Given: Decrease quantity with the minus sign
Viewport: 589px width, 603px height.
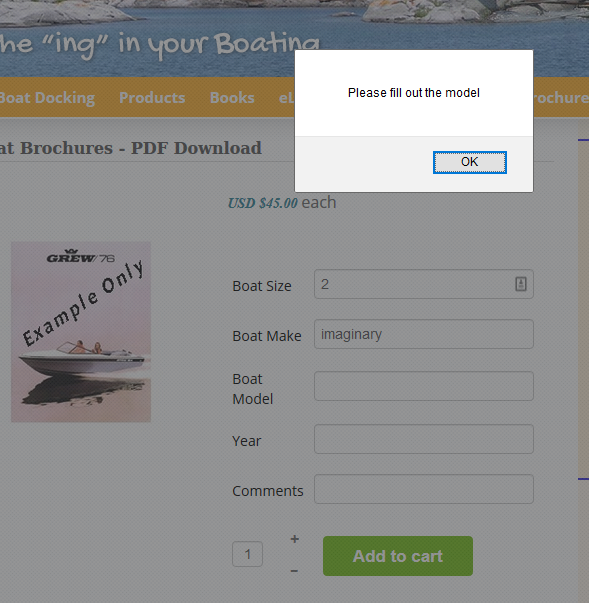Looking at the screenshot, I should [294, 571].
